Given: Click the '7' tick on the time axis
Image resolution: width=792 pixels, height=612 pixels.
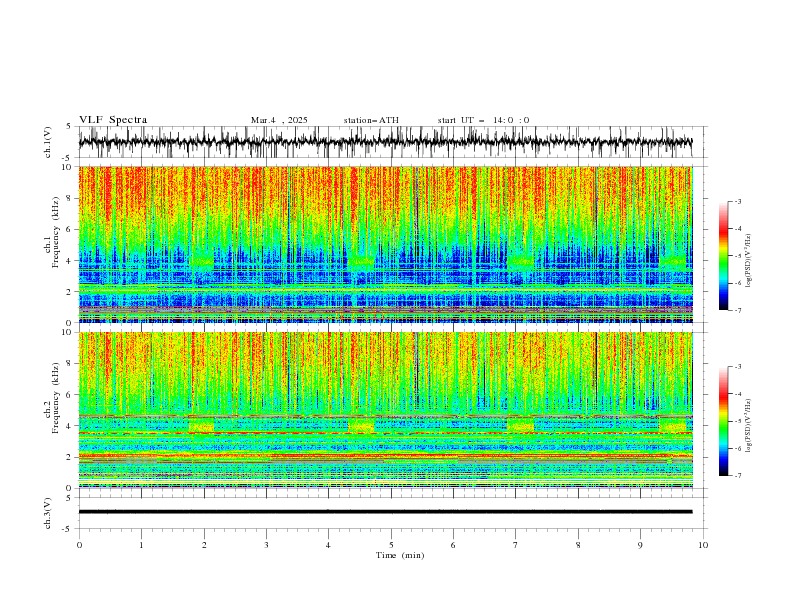Looking at the screenshot, I should (x=516, y=545).
